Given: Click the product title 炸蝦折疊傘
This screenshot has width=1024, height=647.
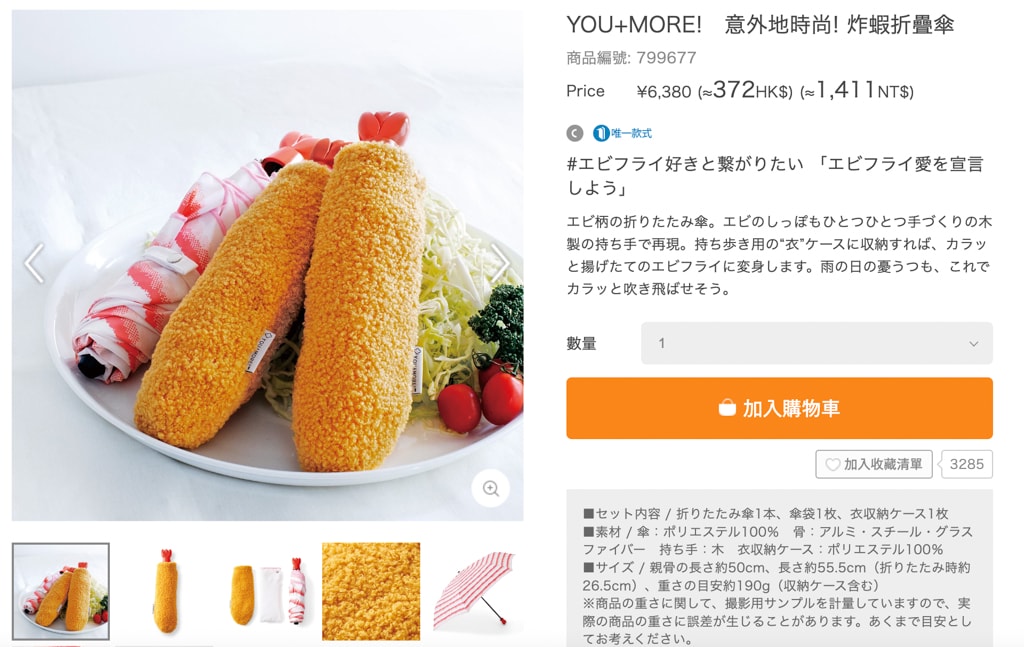Looking at the screenshot, I should click(x=901, y=25).
